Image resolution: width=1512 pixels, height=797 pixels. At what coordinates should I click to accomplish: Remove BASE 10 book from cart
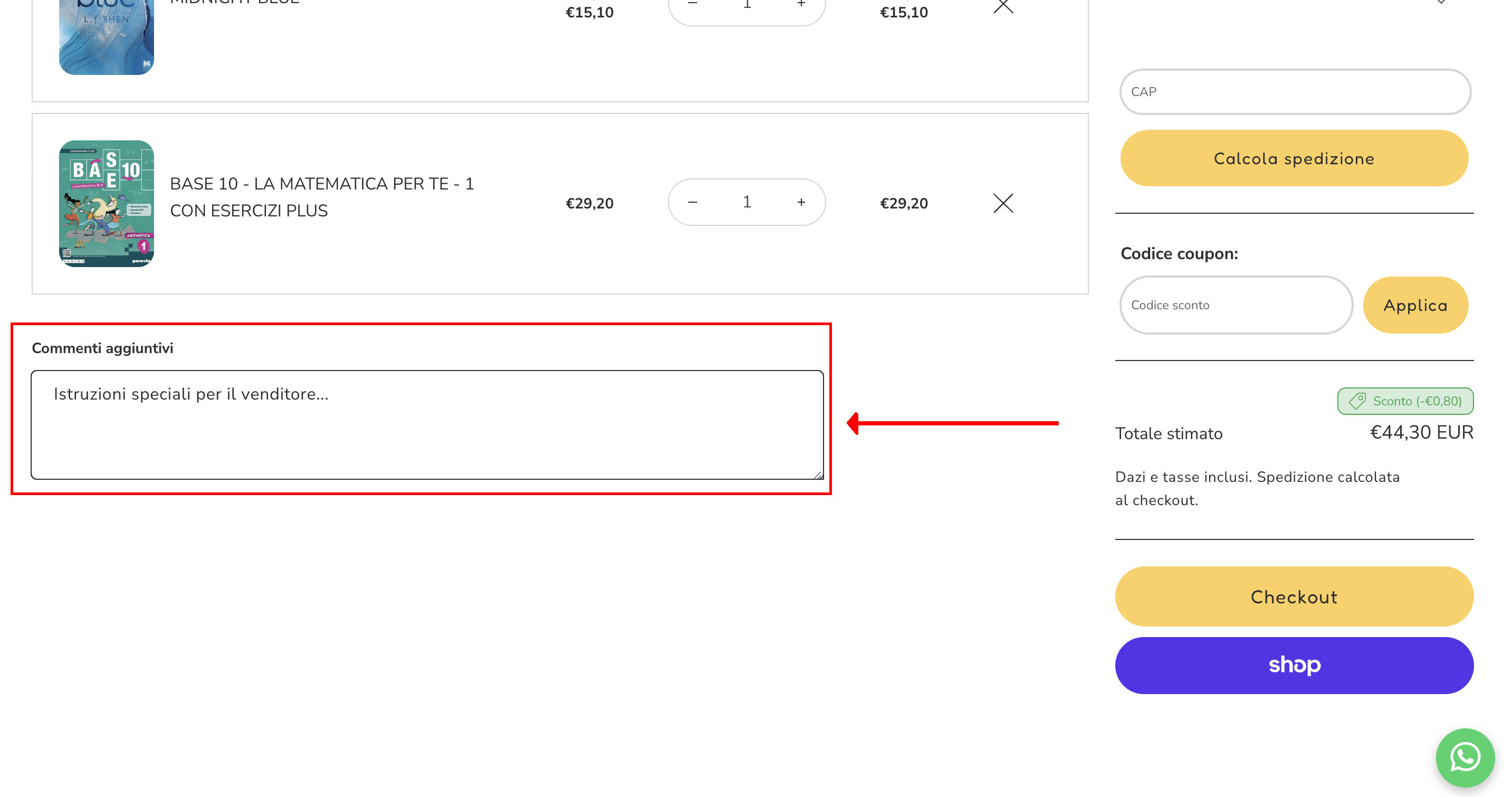pos(1003,203)
